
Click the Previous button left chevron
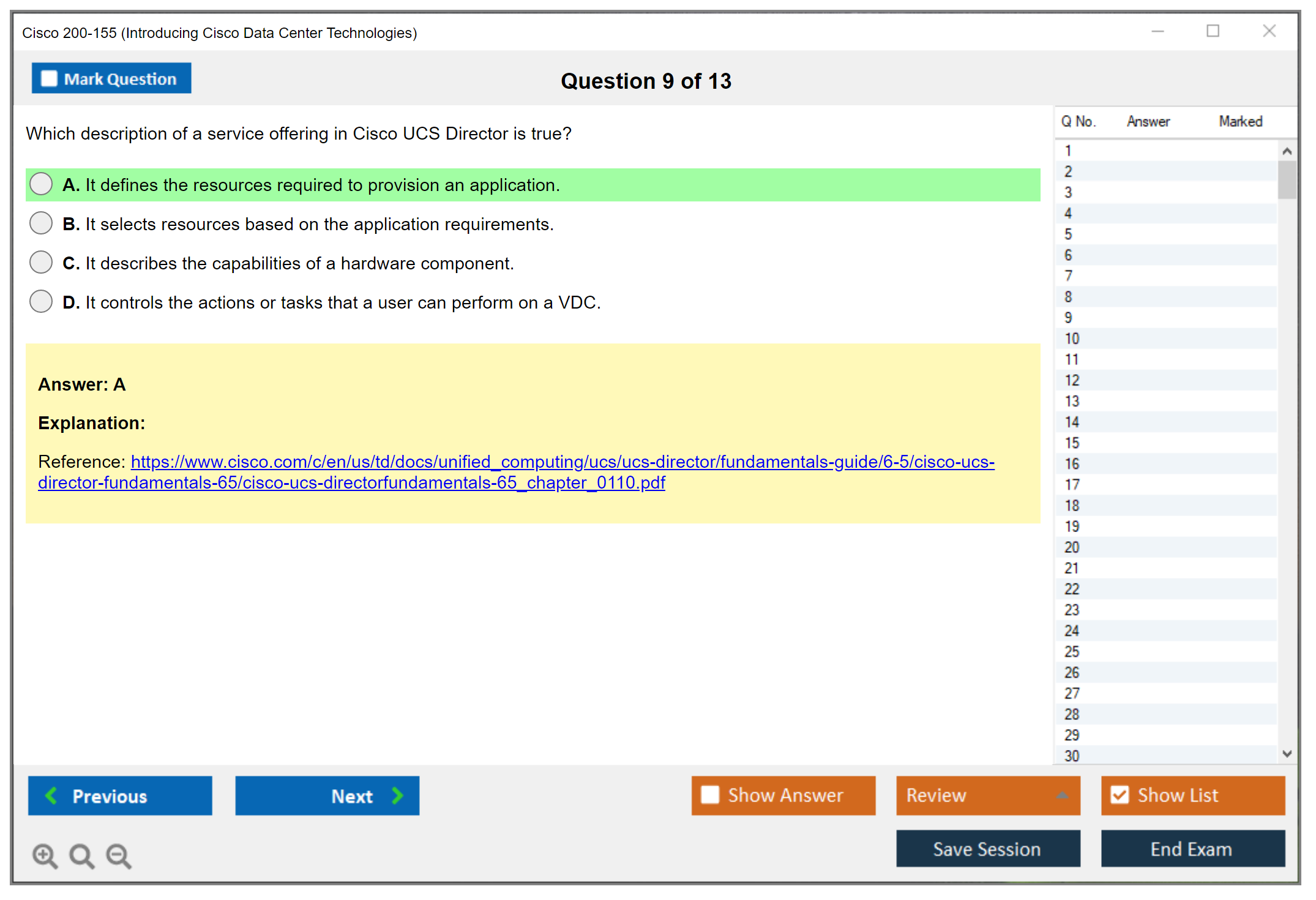tap(51, 795)
